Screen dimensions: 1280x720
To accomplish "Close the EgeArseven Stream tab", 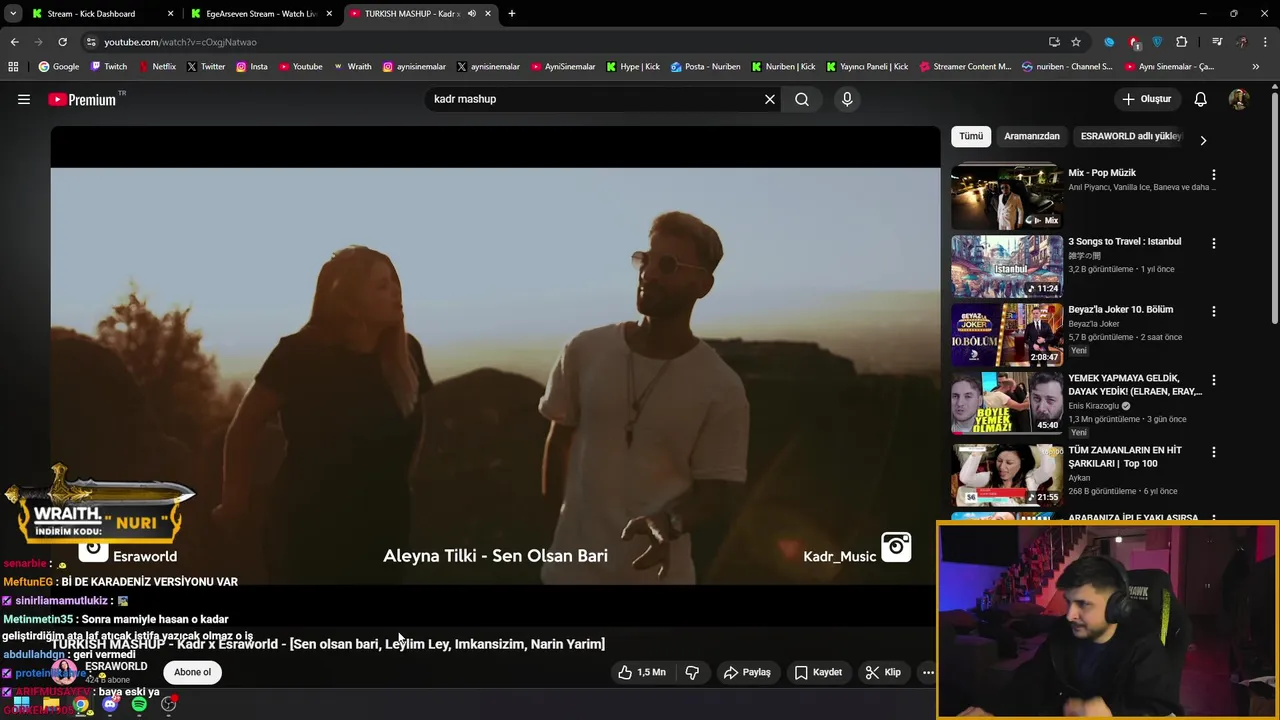I will (329, 14).
